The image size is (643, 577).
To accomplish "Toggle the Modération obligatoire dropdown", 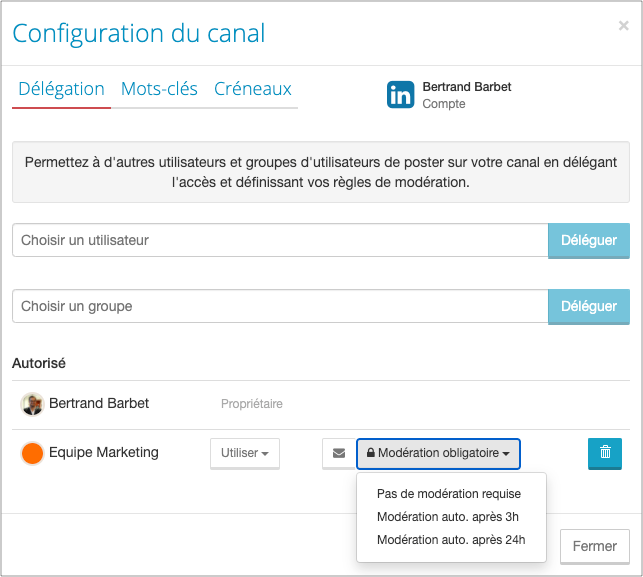I will (438, 454).
